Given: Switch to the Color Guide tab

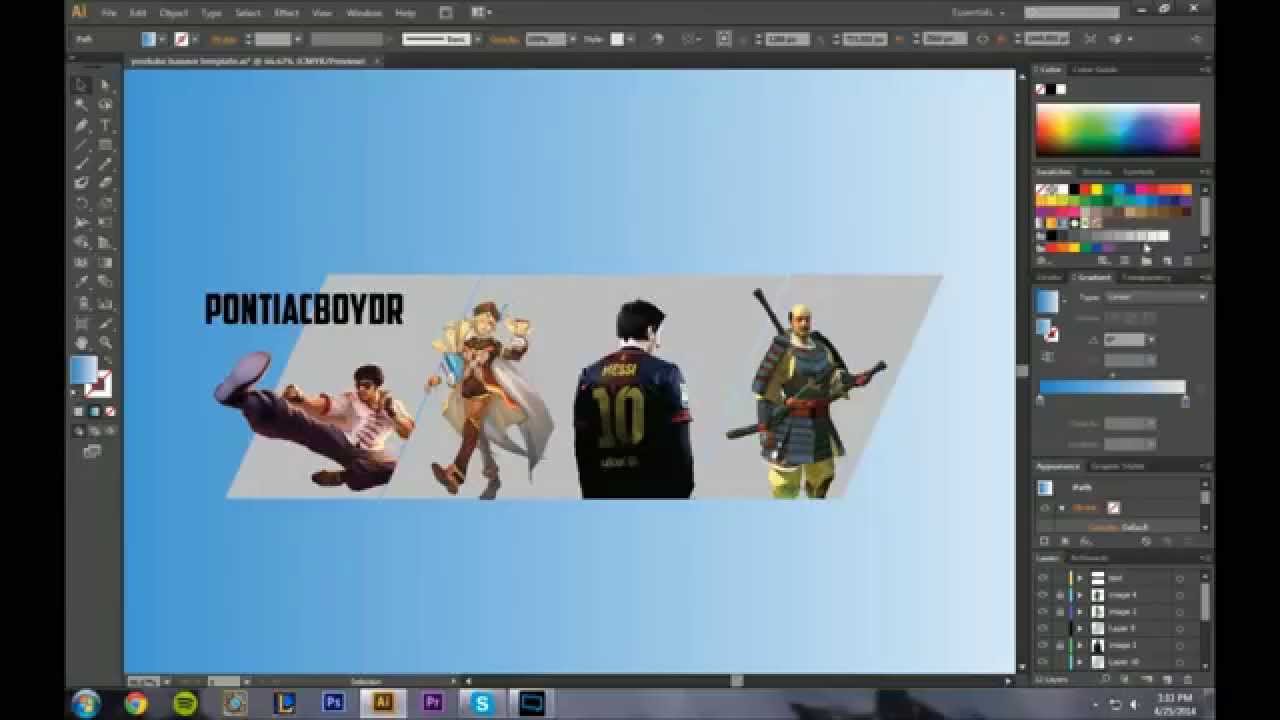Looking at the screenshot, I should [1095, 70].
